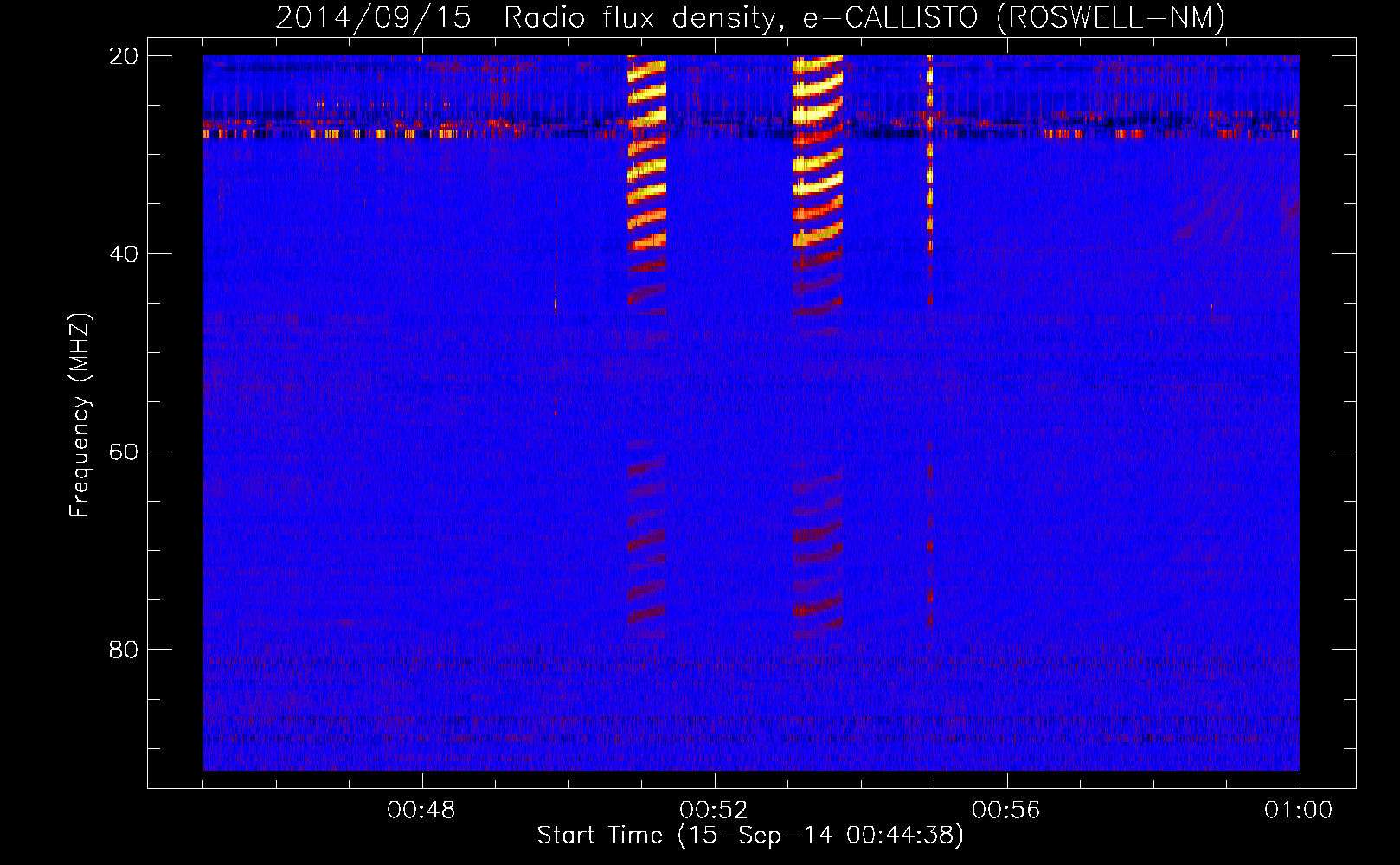Click the 00:48 time tick label

point(421,811)
